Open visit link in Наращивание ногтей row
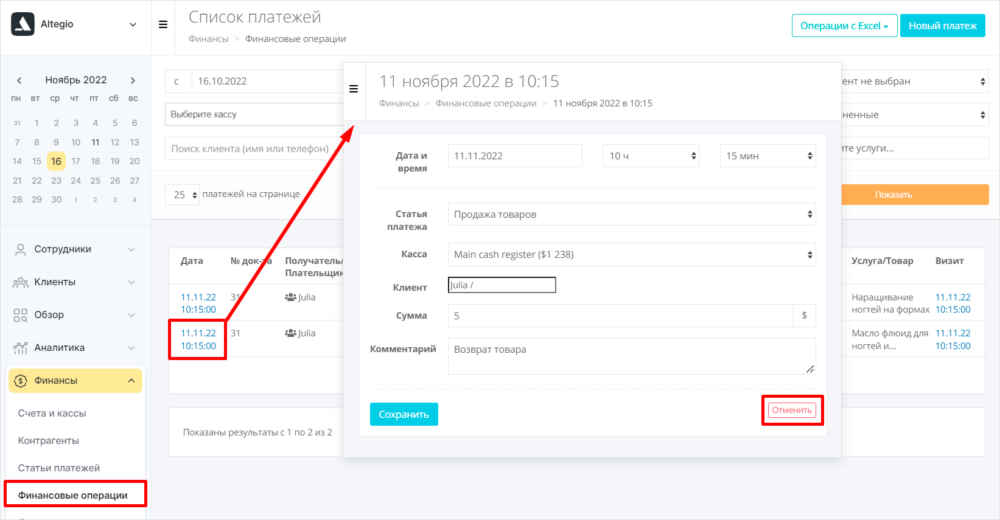 (x=953, y=303)
